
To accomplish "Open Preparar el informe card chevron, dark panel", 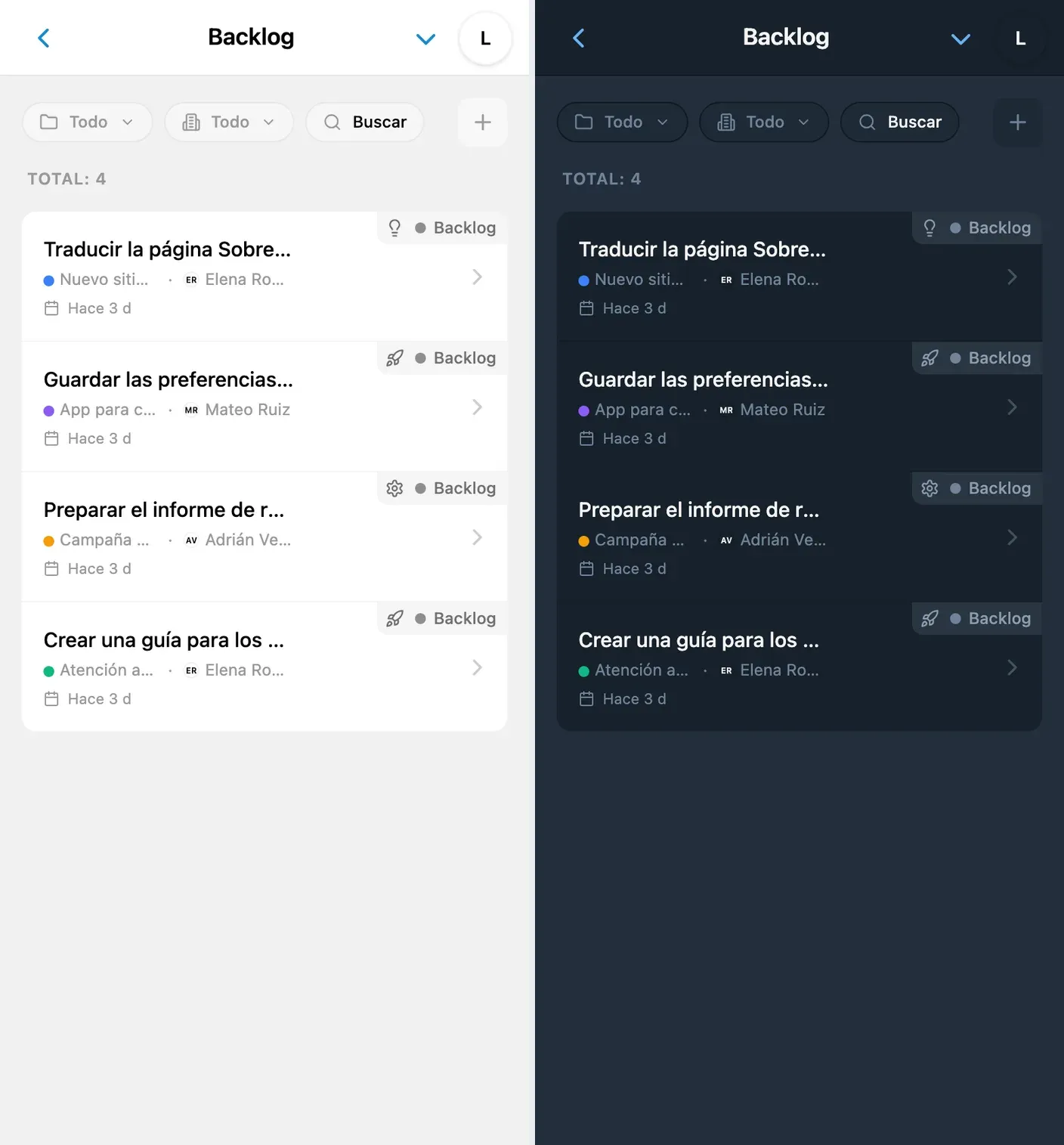I will click(1012, 537).
